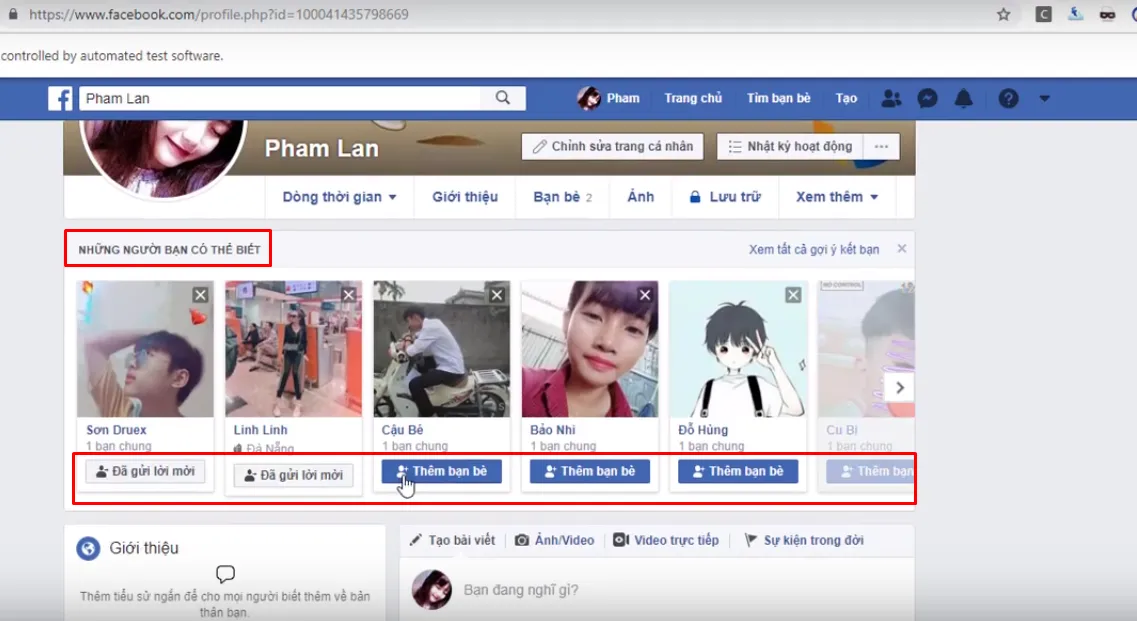Open the account settings dropdown arrow
The width and height of the screenshot is (1137, 621).
(x=1045, y=98)
